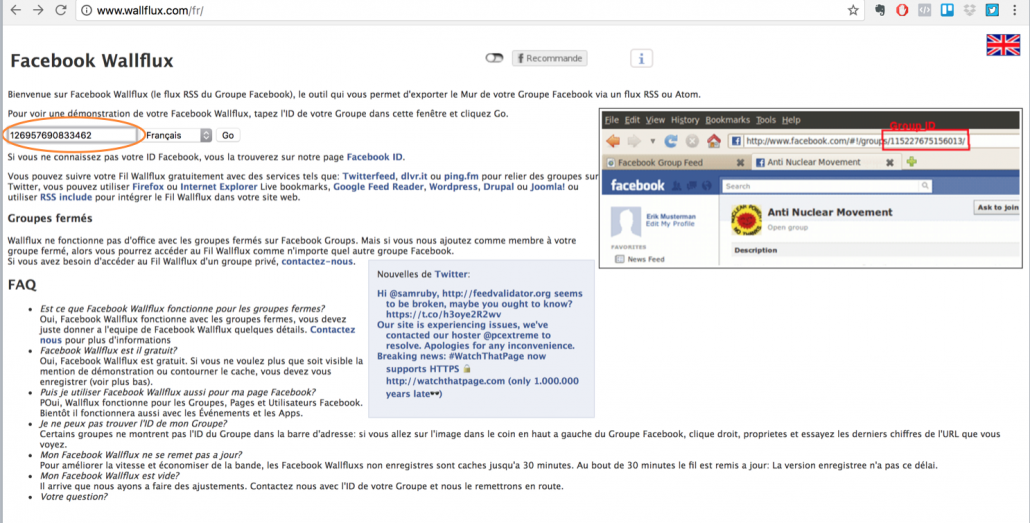Viewport: 1030px width, 523px height.
Task: Open the Google Feed Reader link
Action: [378, 187]
